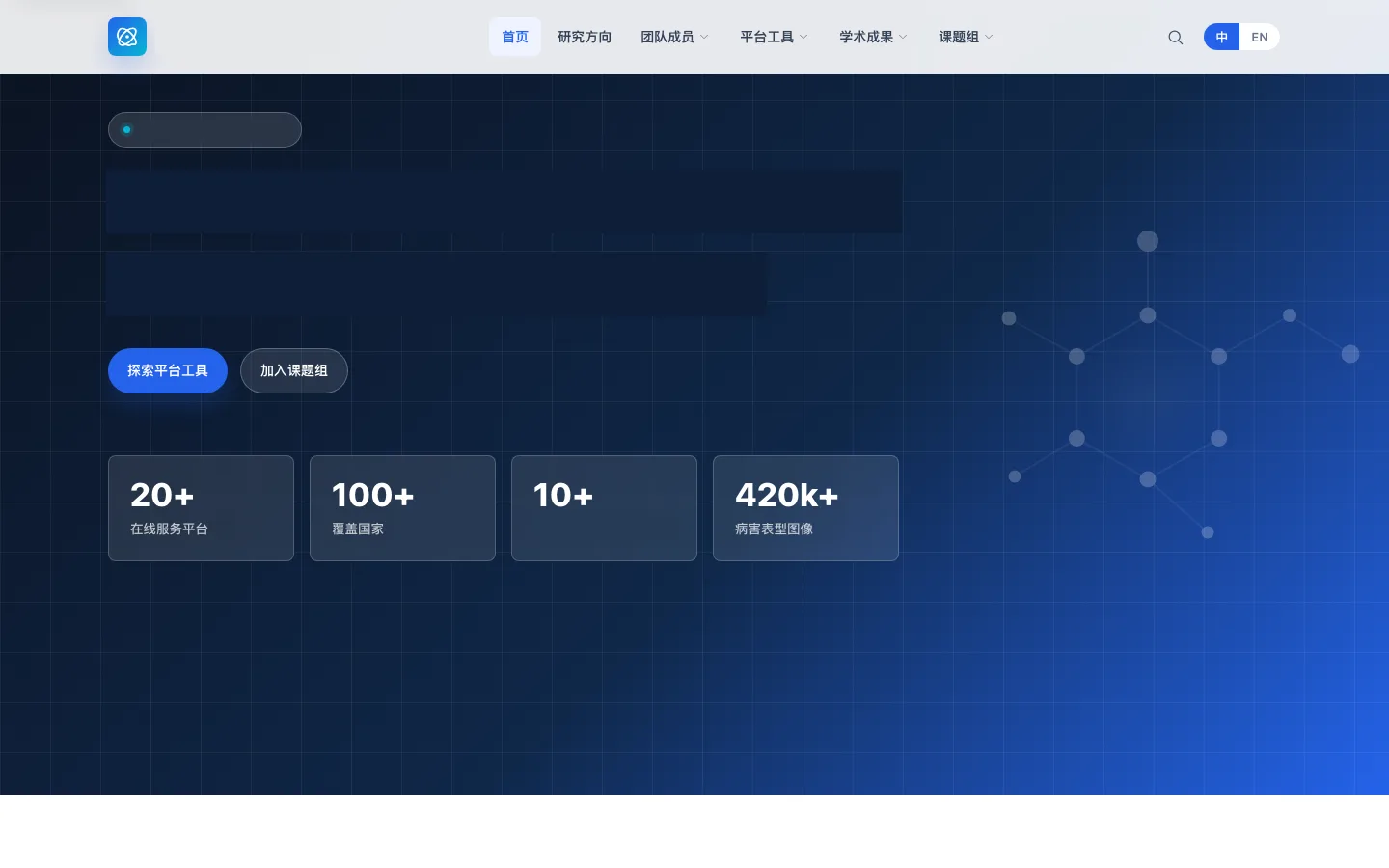Click the pill badge with cyan dot
This screenshot has height=868, width=1389.
pyautogui.click(x=204, y=129)
